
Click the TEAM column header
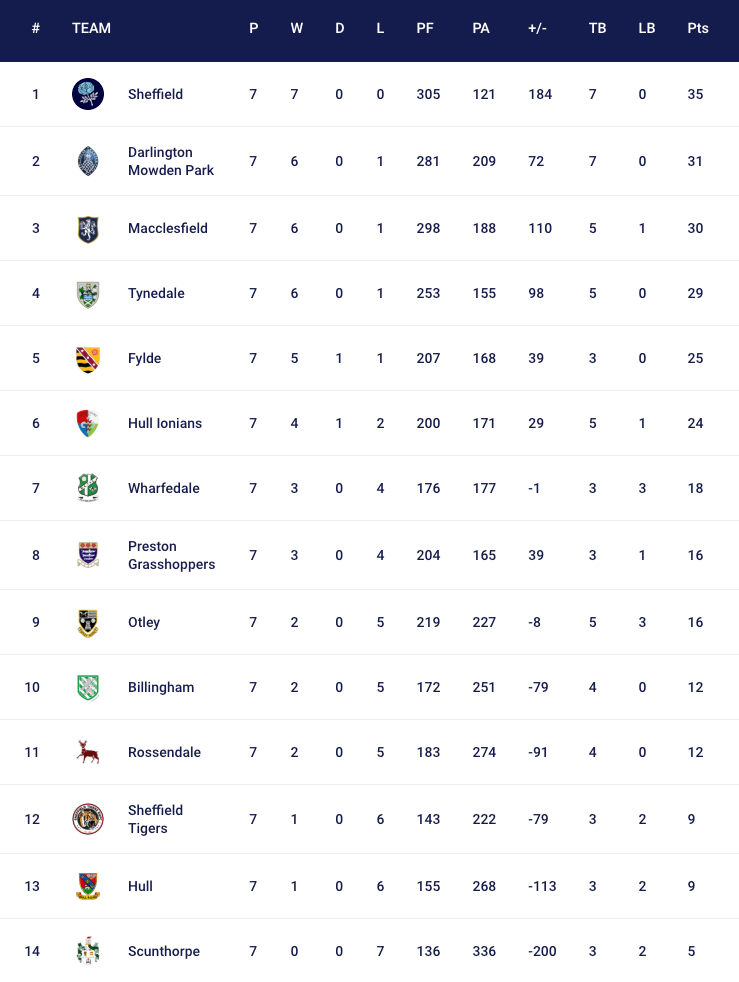tap(91, 28)
